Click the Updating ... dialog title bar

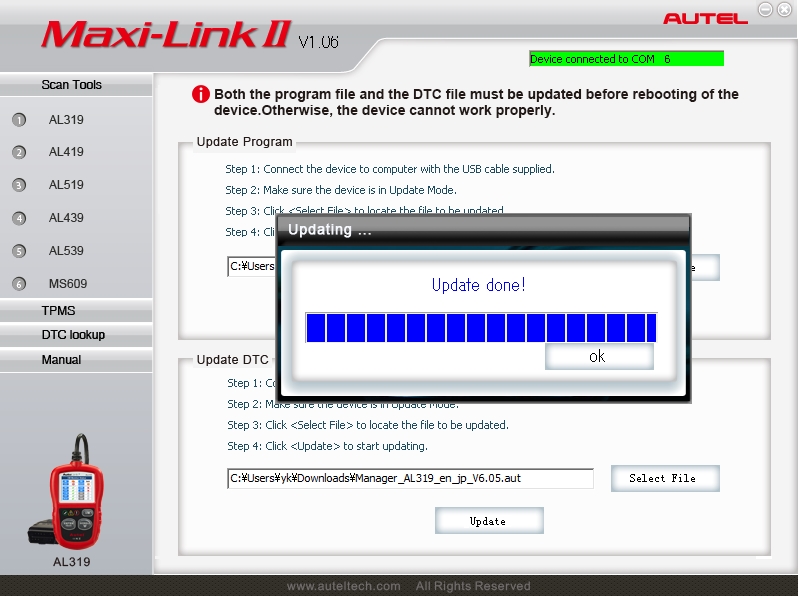pos(483,230)
